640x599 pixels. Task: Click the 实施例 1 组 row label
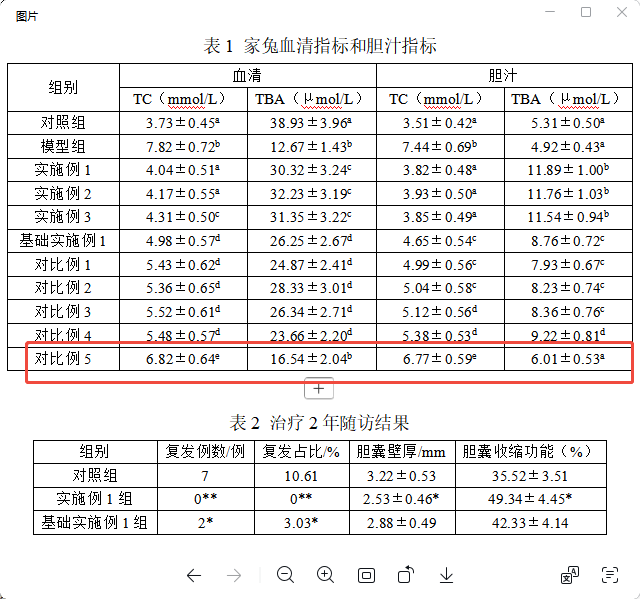(95, 499)
